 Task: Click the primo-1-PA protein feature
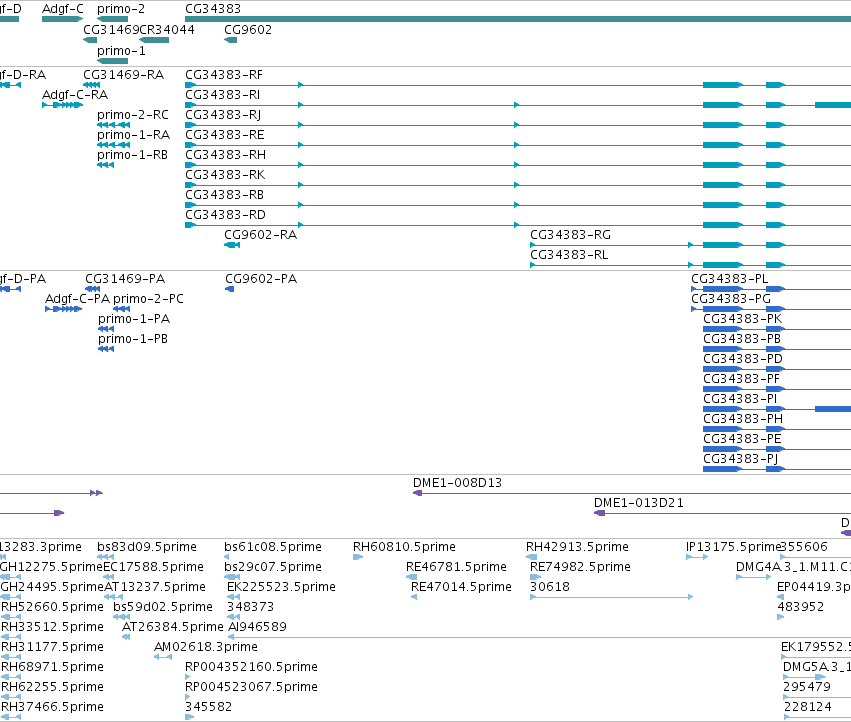point(106,329)
